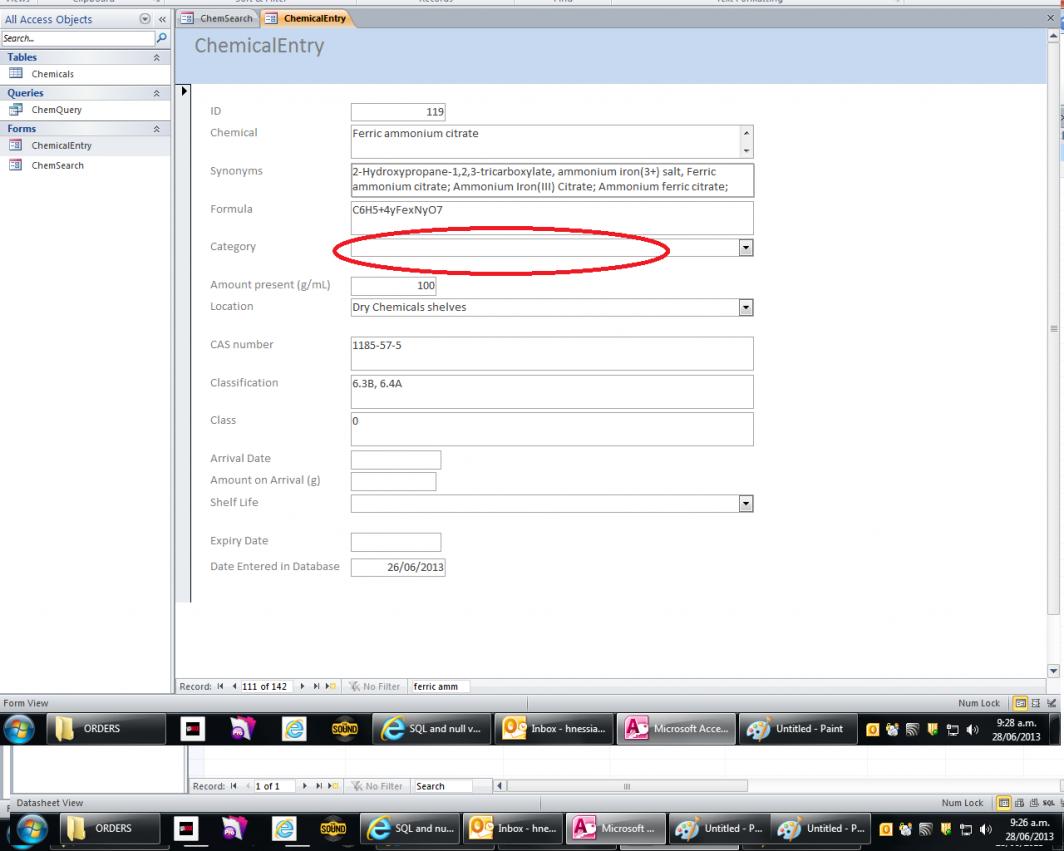Open the SQL and nu... taskbar button
The image size is (1064, 851).
point(411,829)
